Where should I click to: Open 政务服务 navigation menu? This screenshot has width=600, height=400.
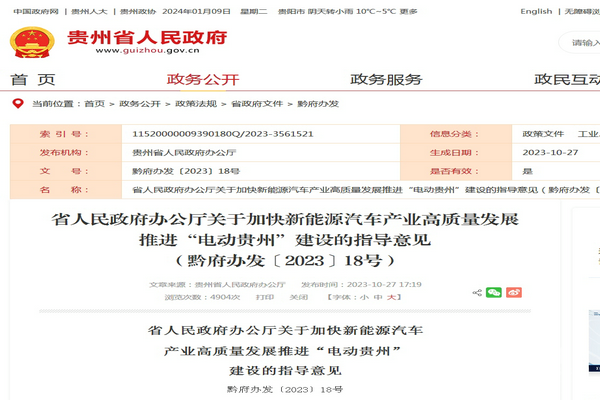tap(386, 80)
